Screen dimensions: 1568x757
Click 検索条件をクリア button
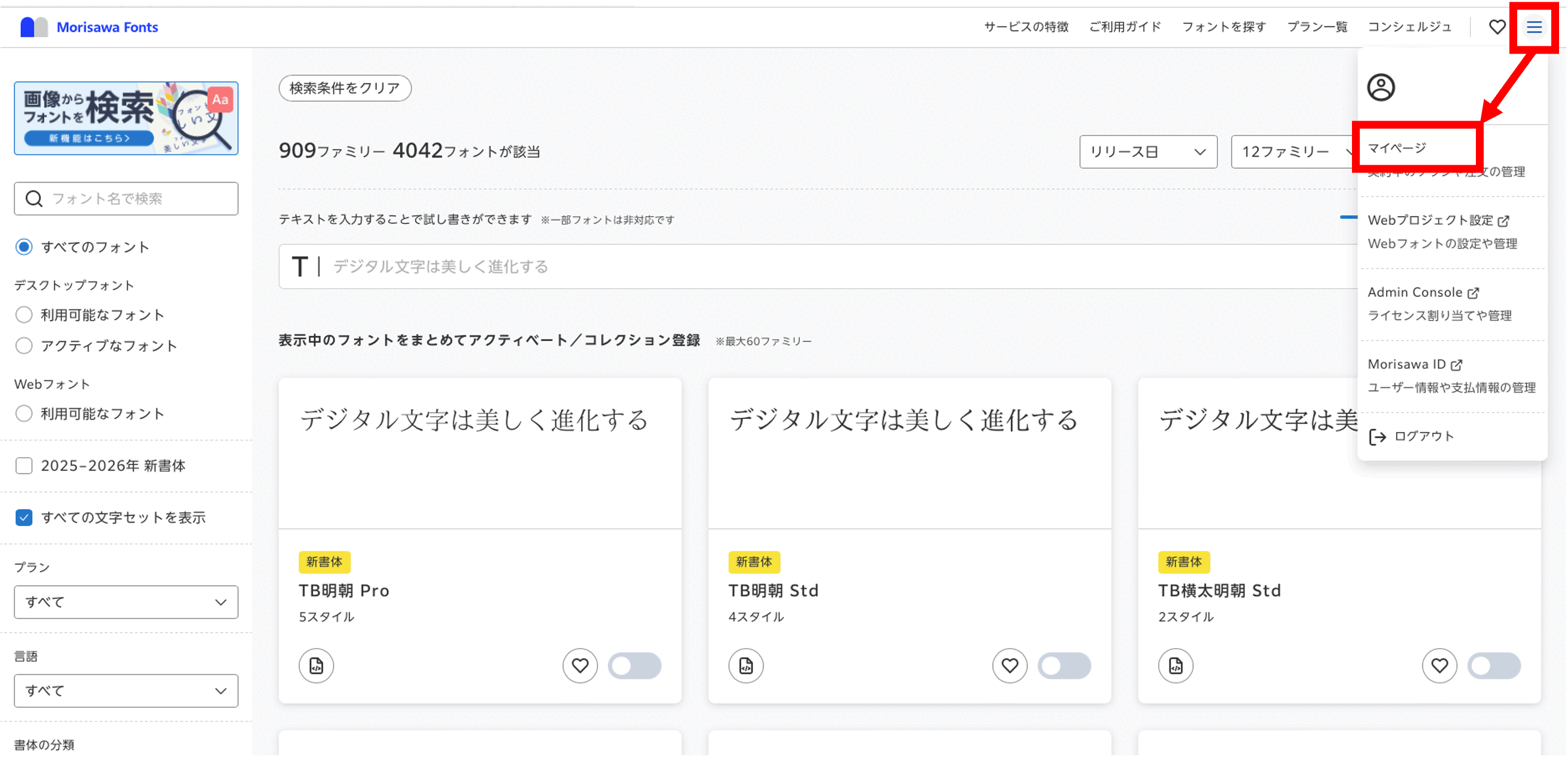pos(345,88)
